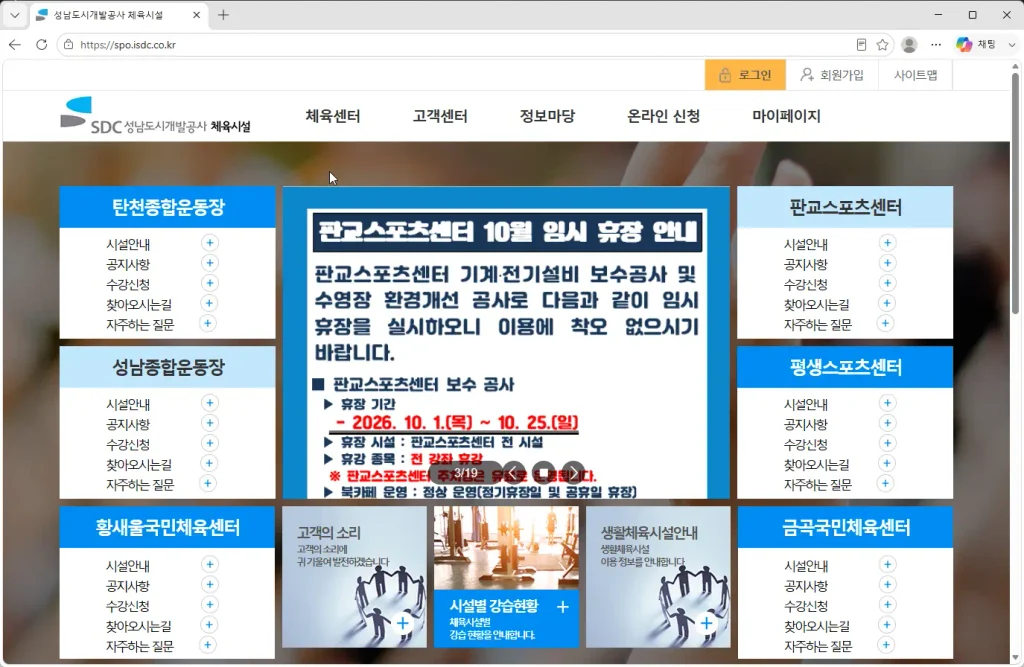This screenshot has height=667, width=1024.
Task: Expand the Copilot 채팅 dropdown arrow
Action: pyautogui.click(x=1012, y=44)
